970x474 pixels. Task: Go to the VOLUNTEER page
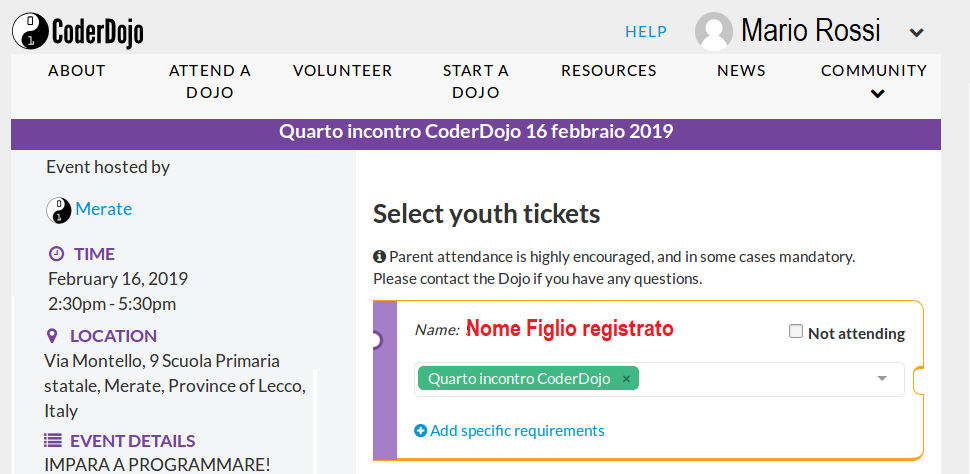tap(343, 71)
